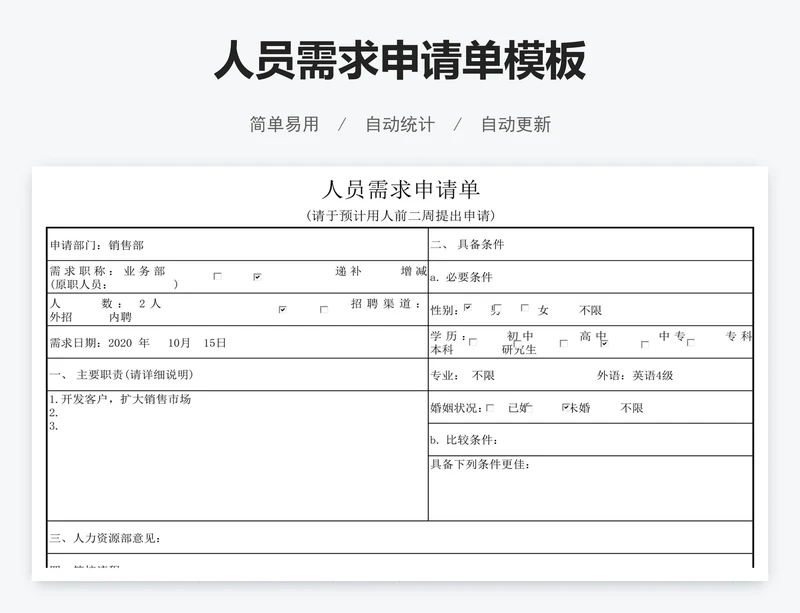800x613 pixels.
Task: Click the line 1.开发客户,扩大销售市场
Action: click(x=120, y=399)
